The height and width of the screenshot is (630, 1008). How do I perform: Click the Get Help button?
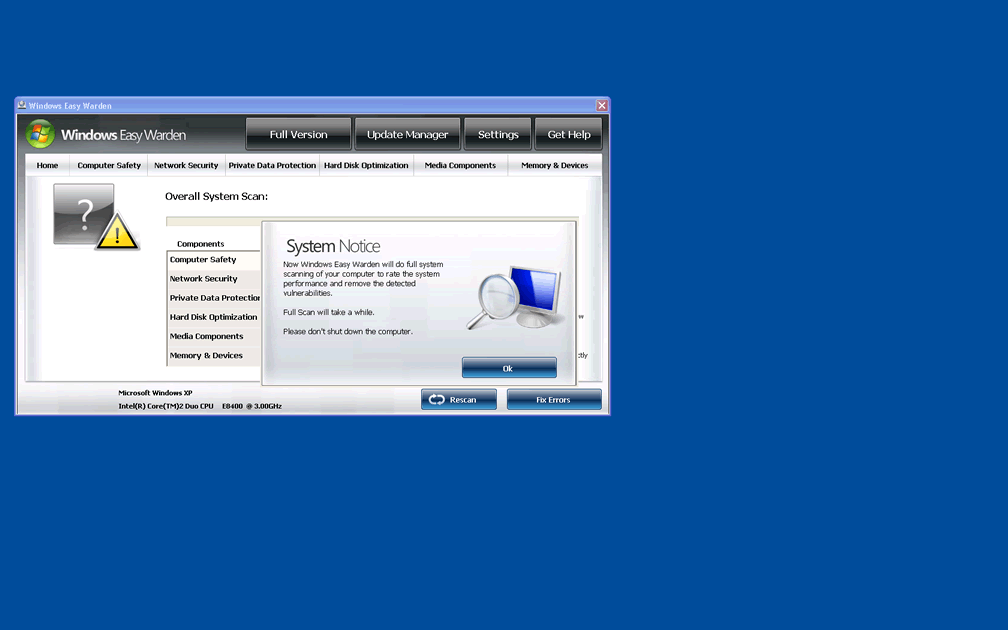(x=568, y=134)
